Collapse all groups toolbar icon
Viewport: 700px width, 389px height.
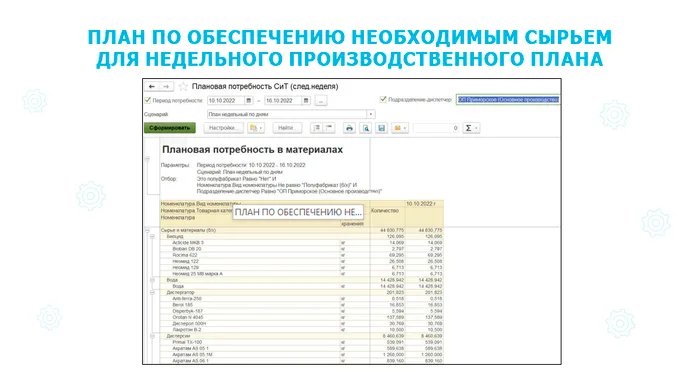pyautogui.click(x=329, y=128)
